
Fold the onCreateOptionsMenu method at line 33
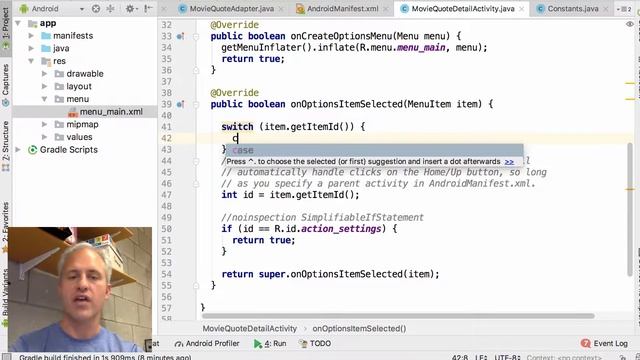click(196, 36)
